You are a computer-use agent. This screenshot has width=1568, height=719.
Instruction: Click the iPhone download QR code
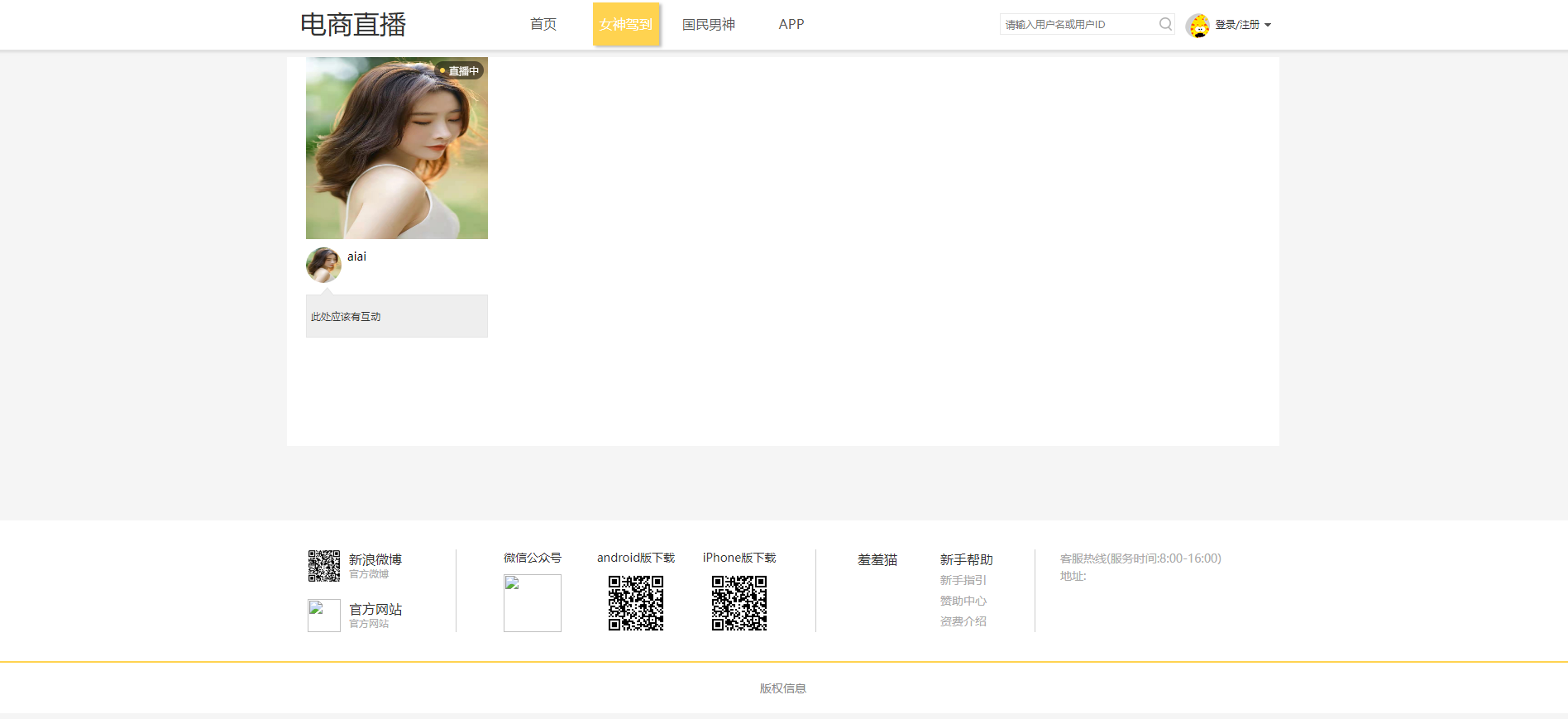coord(739,603)
